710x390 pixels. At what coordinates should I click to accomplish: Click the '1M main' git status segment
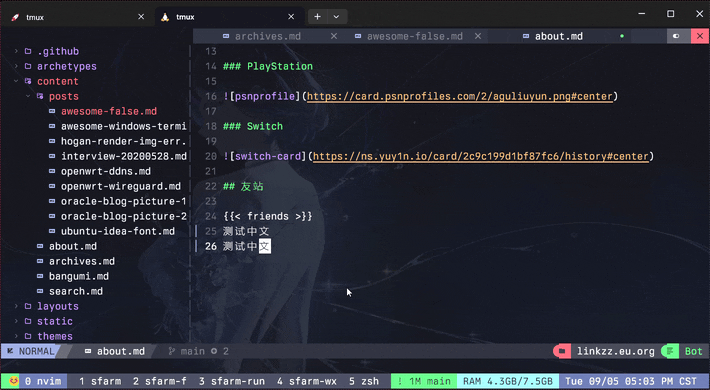[x=424, y=381]
